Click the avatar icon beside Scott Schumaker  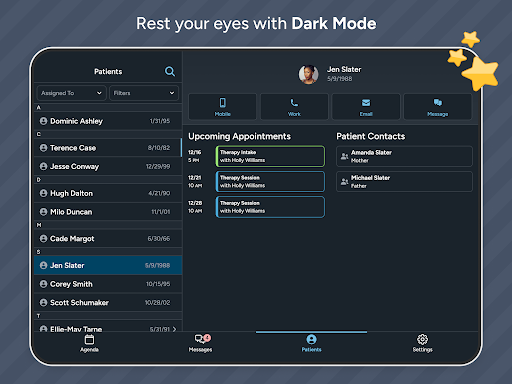click(x=43, y=303)
